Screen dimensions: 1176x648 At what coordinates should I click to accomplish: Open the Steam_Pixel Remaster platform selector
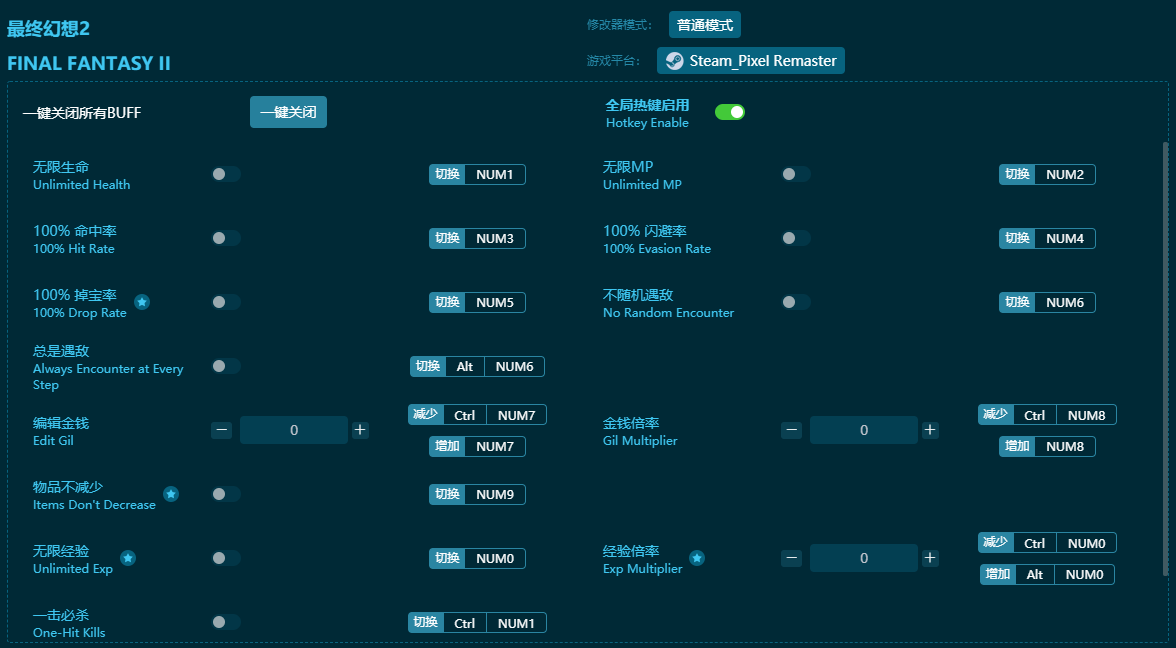751,61
